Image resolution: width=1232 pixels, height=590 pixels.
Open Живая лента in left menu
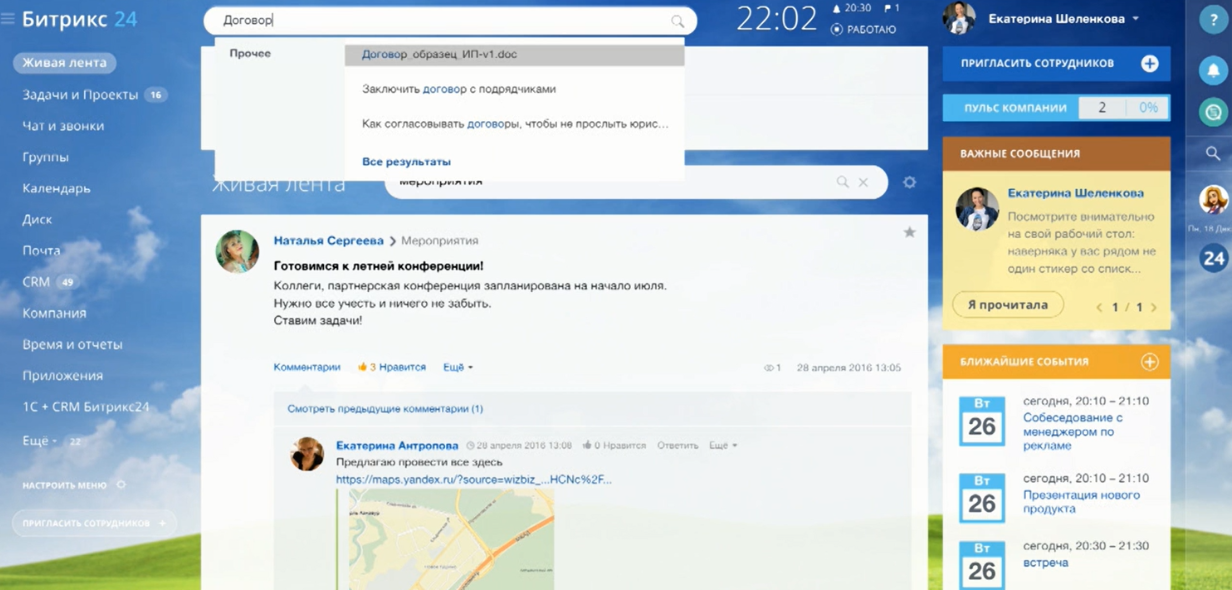coord(64,62)
